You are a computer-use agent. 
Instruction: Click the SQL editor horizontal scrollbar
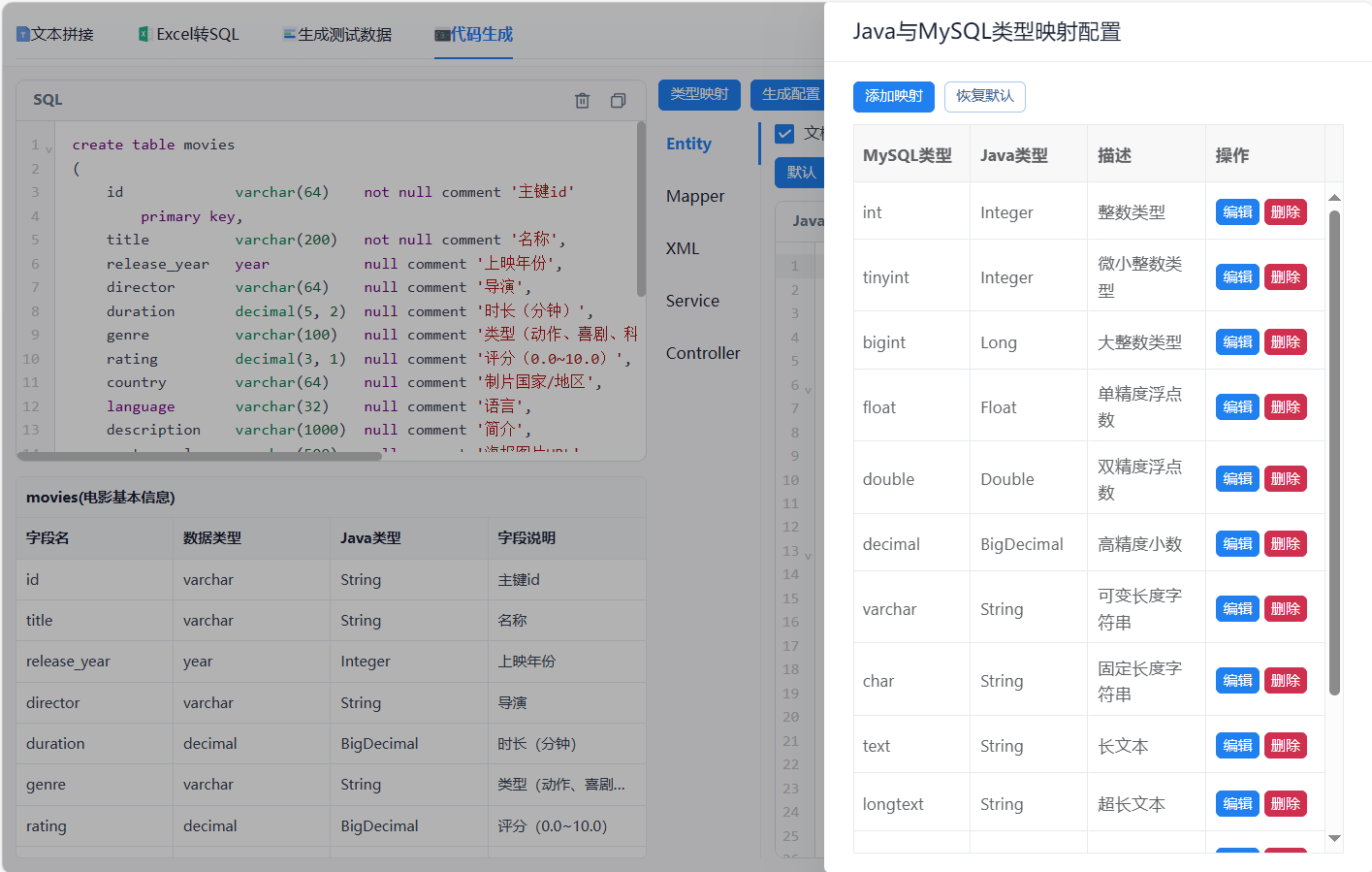[200, 456]
